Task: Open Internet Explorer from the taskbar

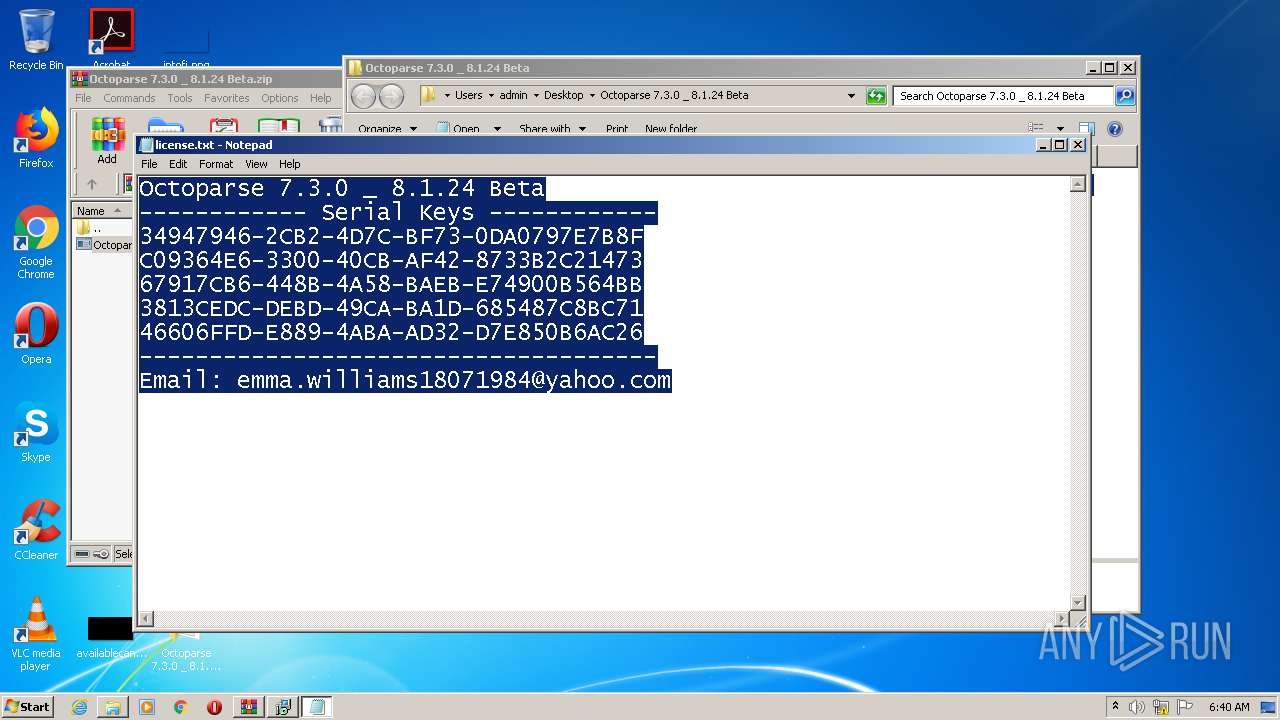Action: click(x=79, y=707)
